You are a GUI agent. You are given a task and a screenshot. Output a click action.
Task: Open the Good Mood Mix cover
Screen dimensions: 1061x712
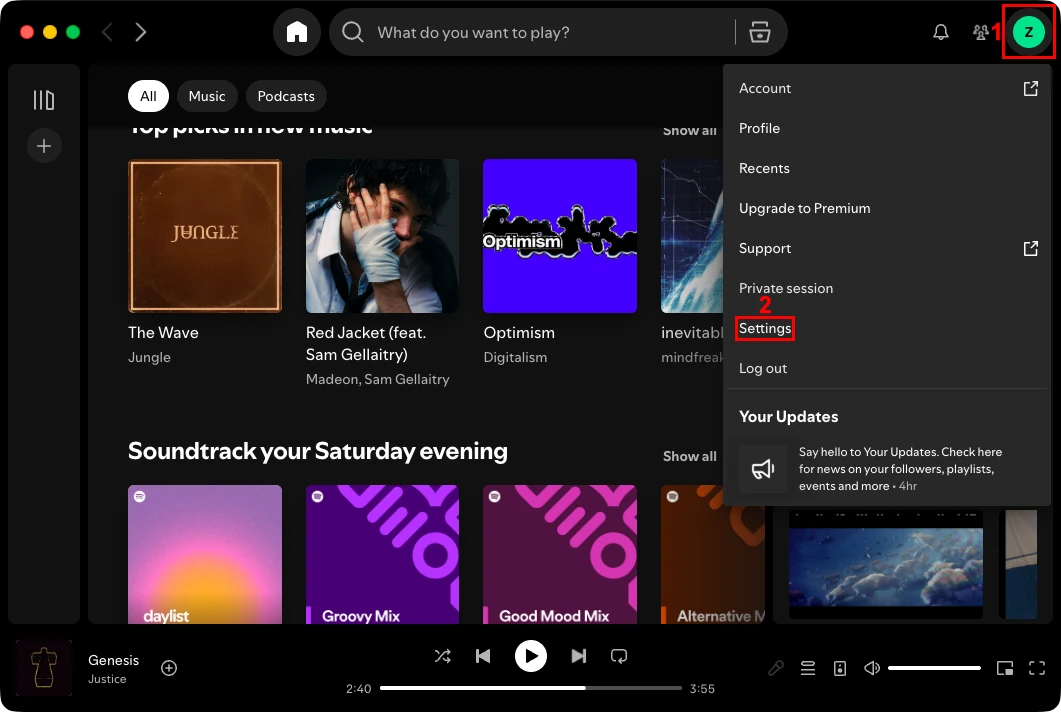tap(560, 554)
